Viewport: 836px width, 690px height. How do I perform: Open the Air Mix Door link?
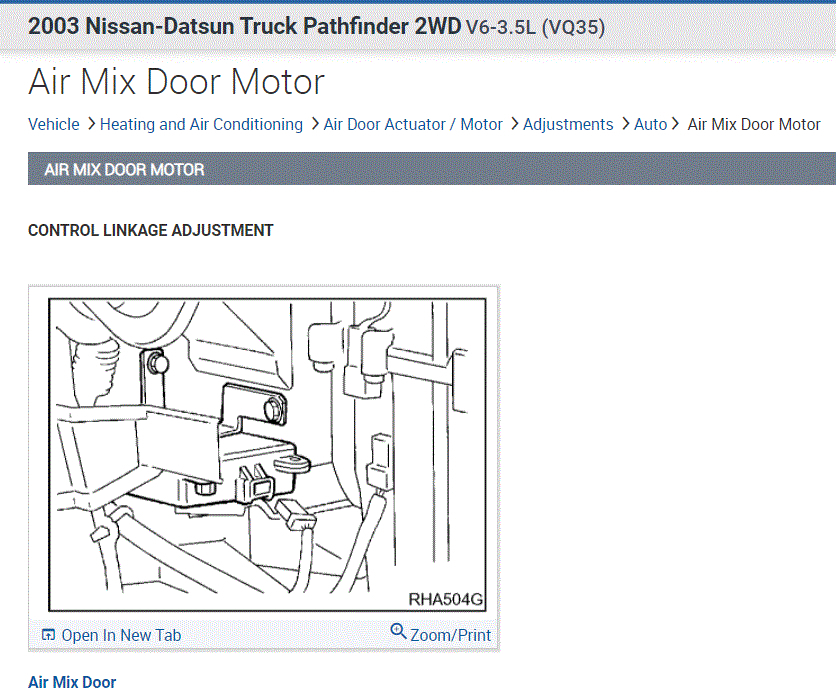point(72,682)
